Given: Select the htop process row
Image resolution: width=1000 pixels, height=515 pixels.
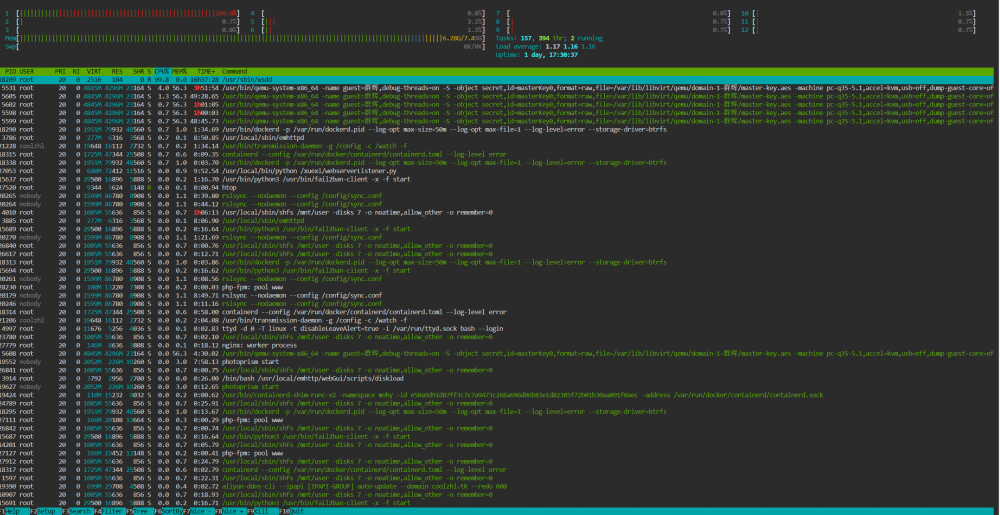Looking at the screenshot, I should point(497,187).
